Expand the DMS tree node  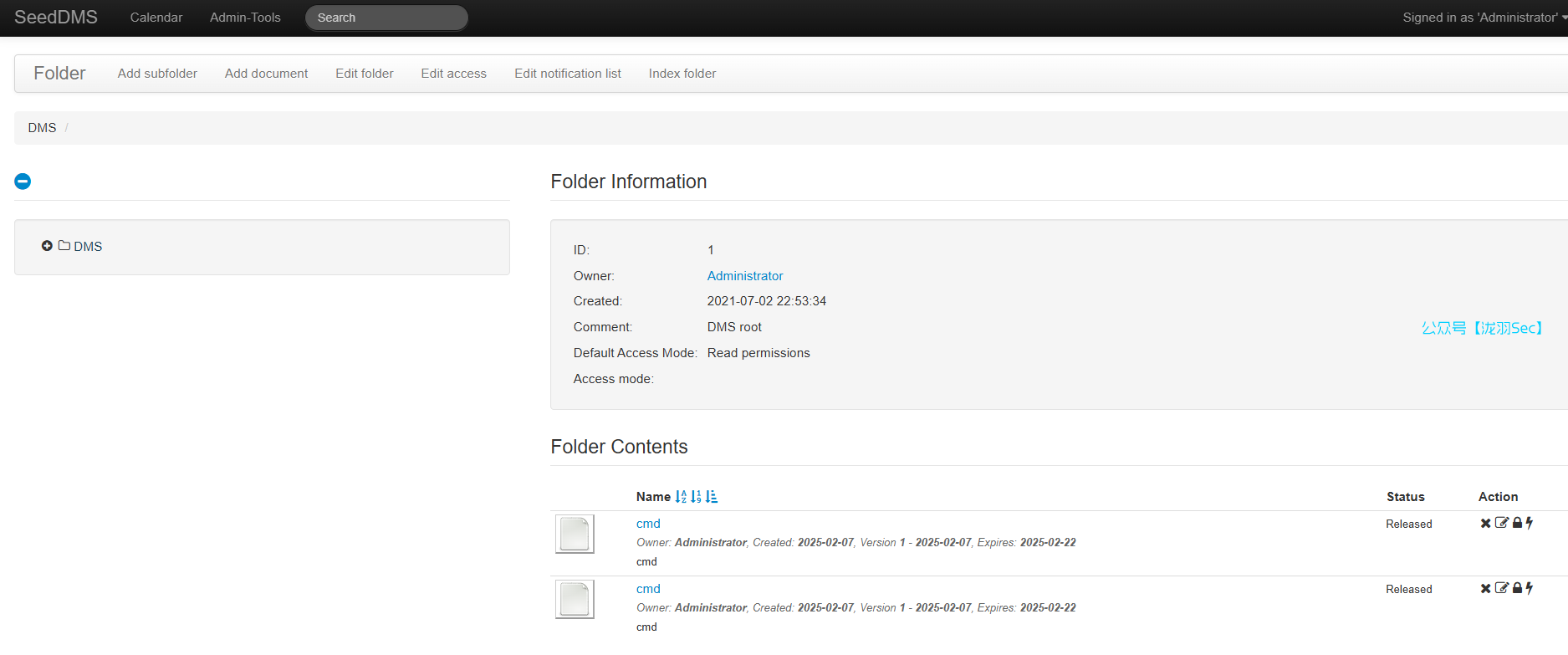point(47,246)
